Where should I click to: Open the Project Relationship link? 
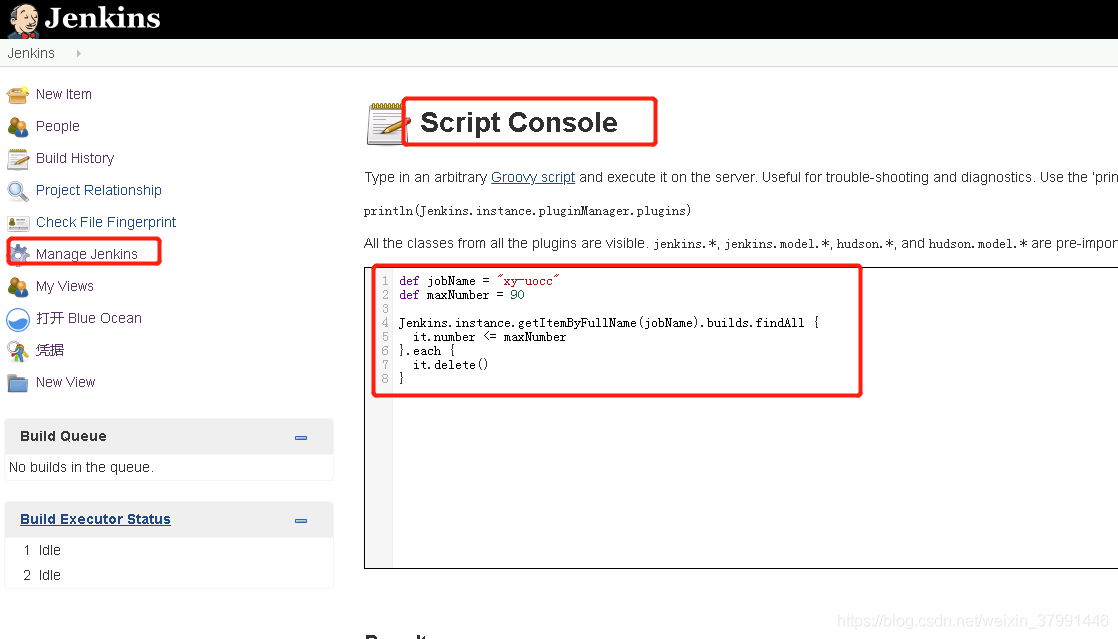click(98, 190)
